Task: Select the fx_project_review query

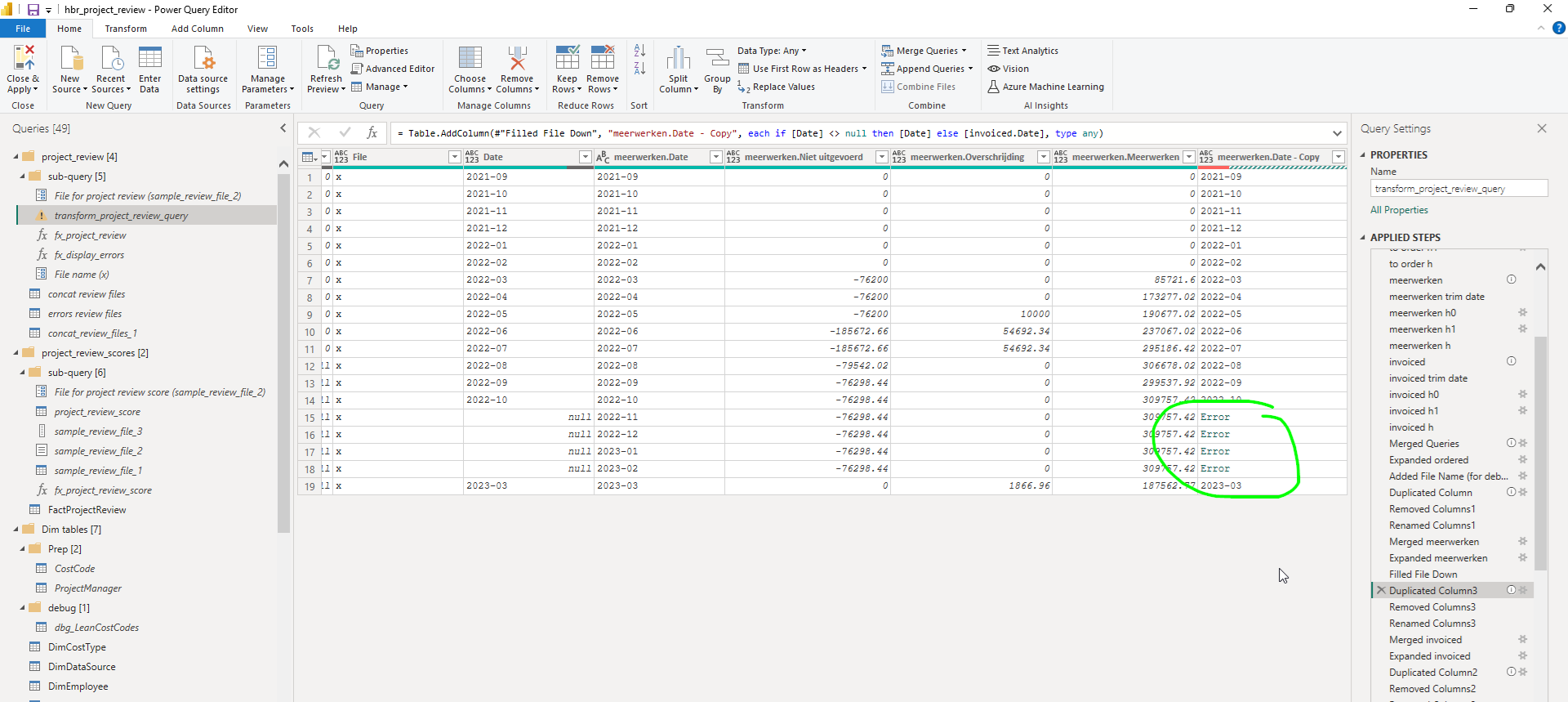Action: (90, 235)
